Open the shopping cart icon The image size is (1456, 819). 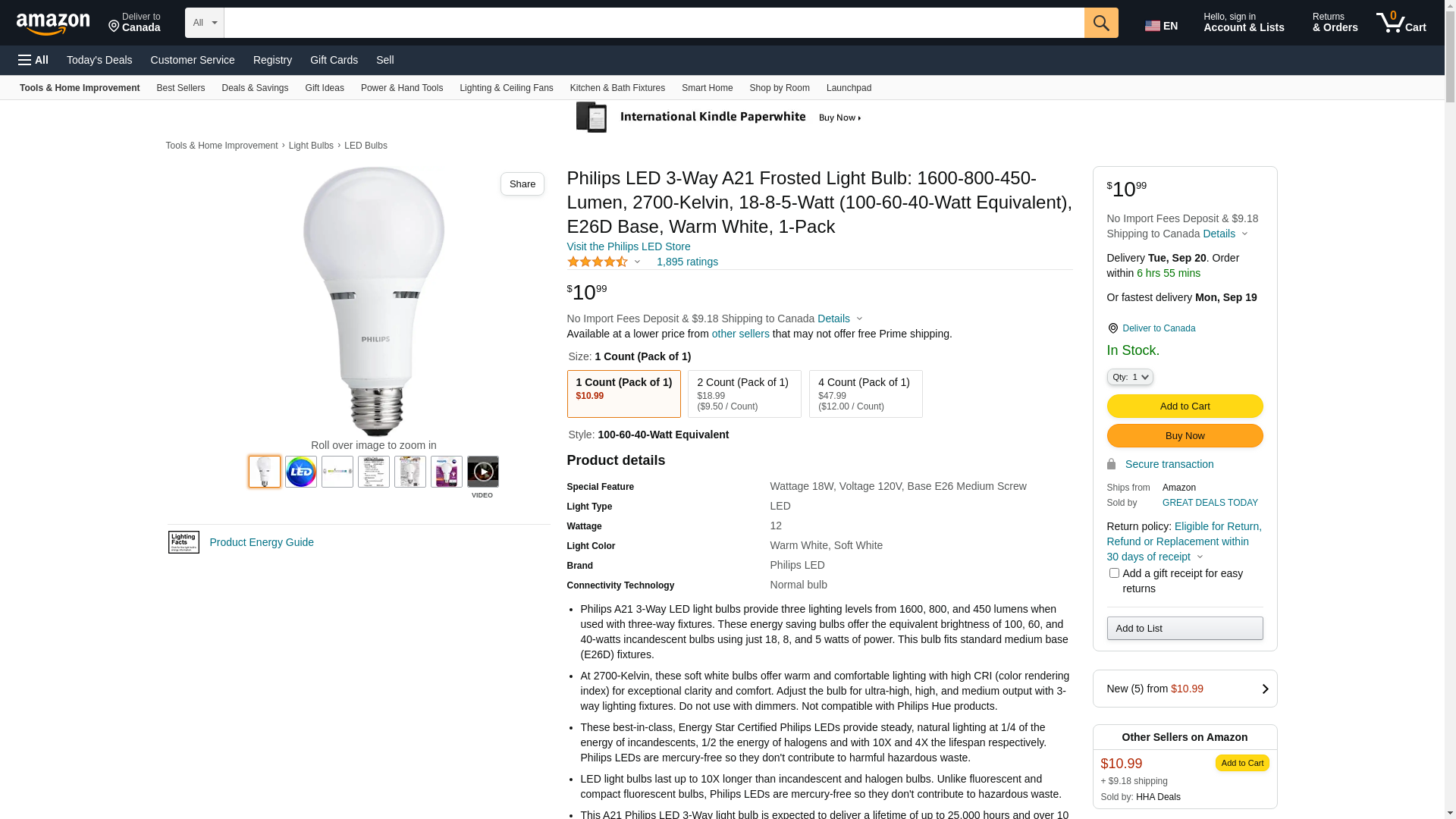pyautogui.click(x=1401, y=23)
